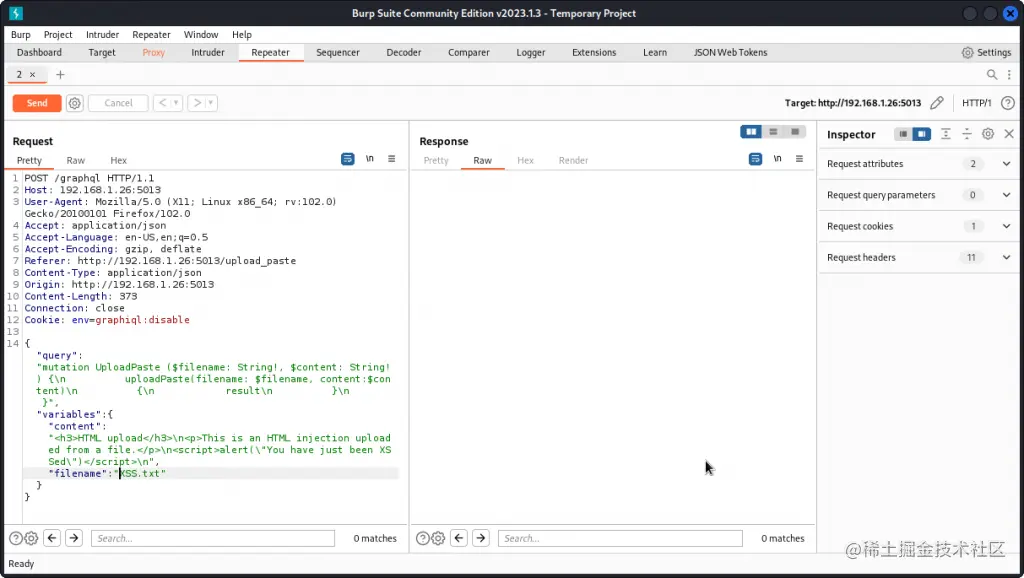The image size is (1024, 578).
Task: Open request search settings gear
Action: coord(31,538)
